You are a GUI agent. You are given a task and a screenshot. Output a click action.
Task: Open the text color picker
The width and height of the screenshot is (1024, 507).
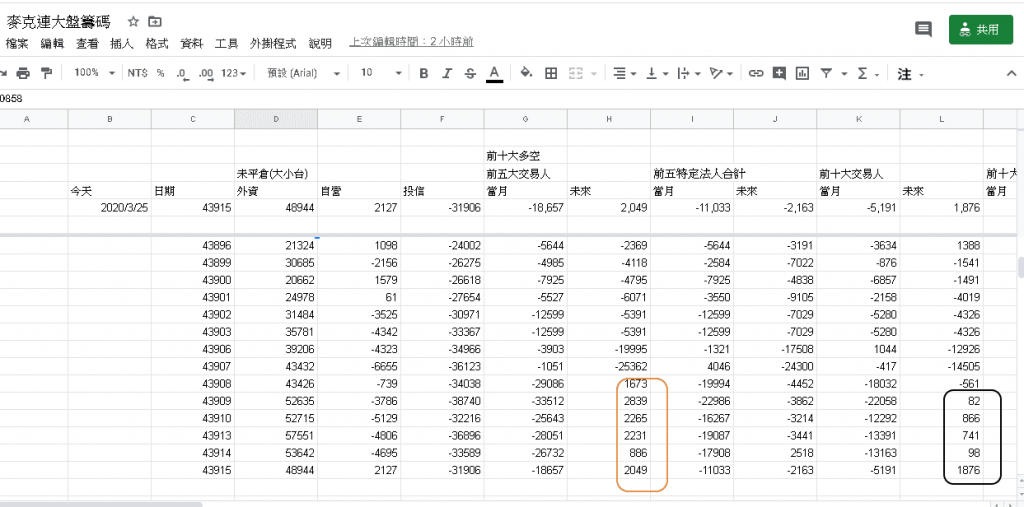click(x=494, y=73)
